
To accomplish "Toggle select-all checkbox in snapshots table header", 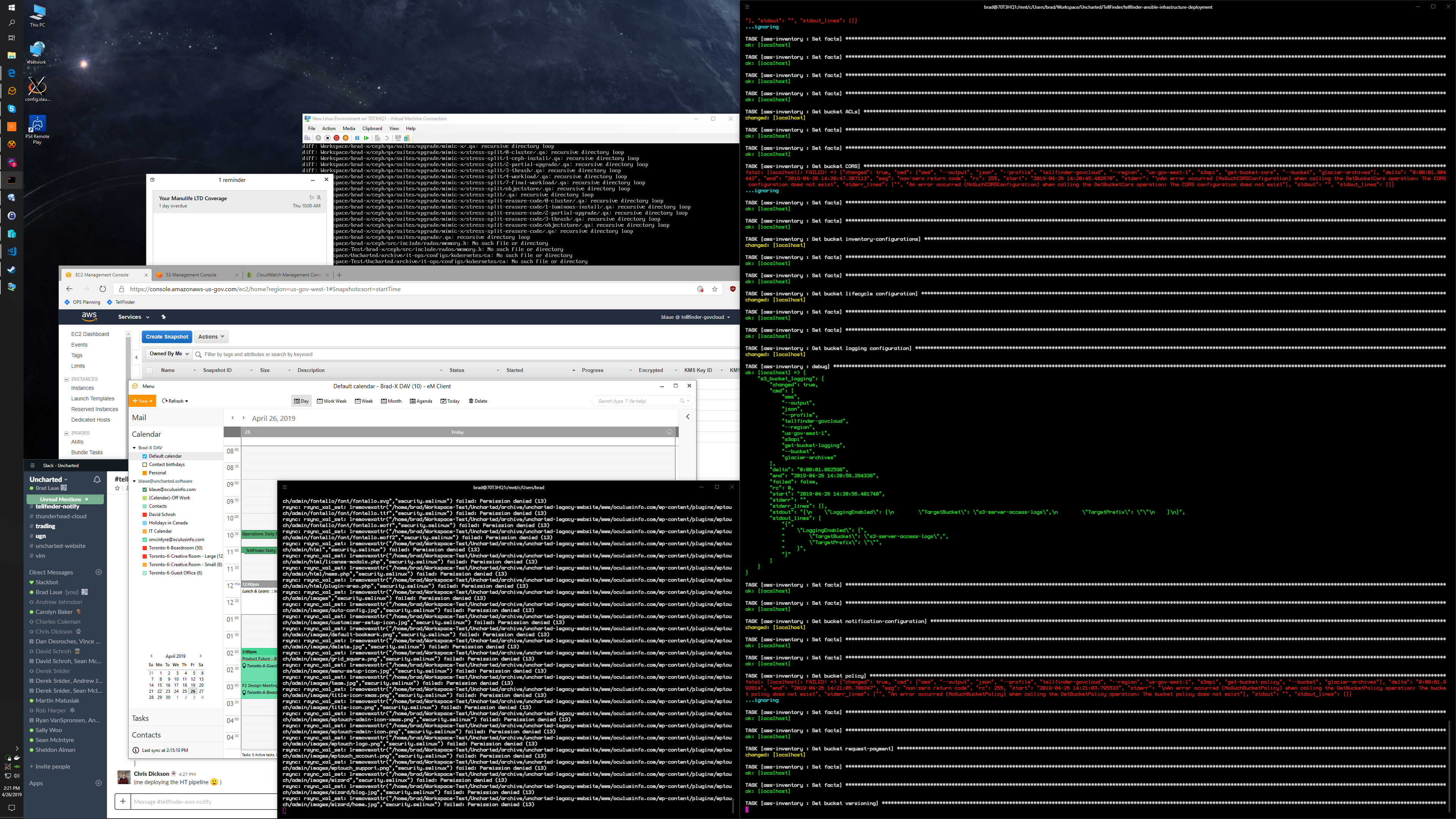I will coord(149,370).
